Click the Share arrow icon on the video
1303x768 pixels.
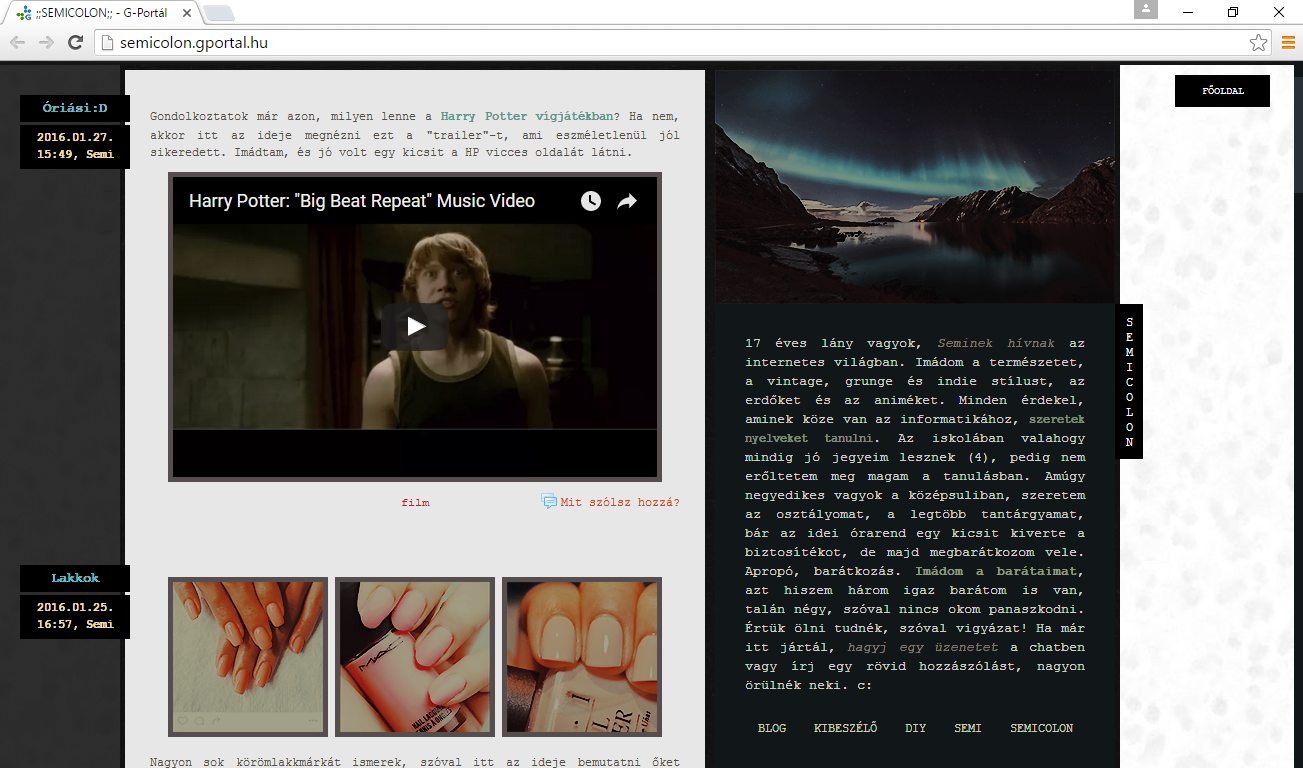click(x=627, y=201)
